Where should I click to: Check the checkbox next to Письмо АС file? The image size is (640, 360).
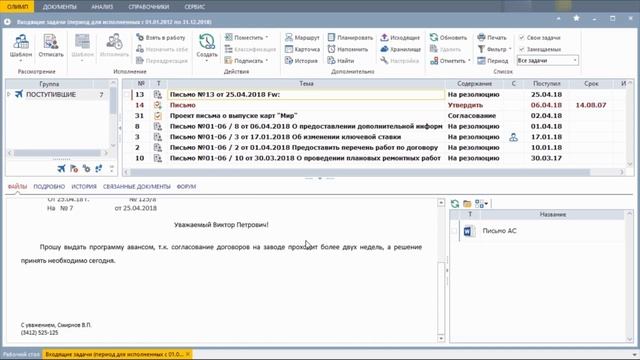click(x=454, y=231)
